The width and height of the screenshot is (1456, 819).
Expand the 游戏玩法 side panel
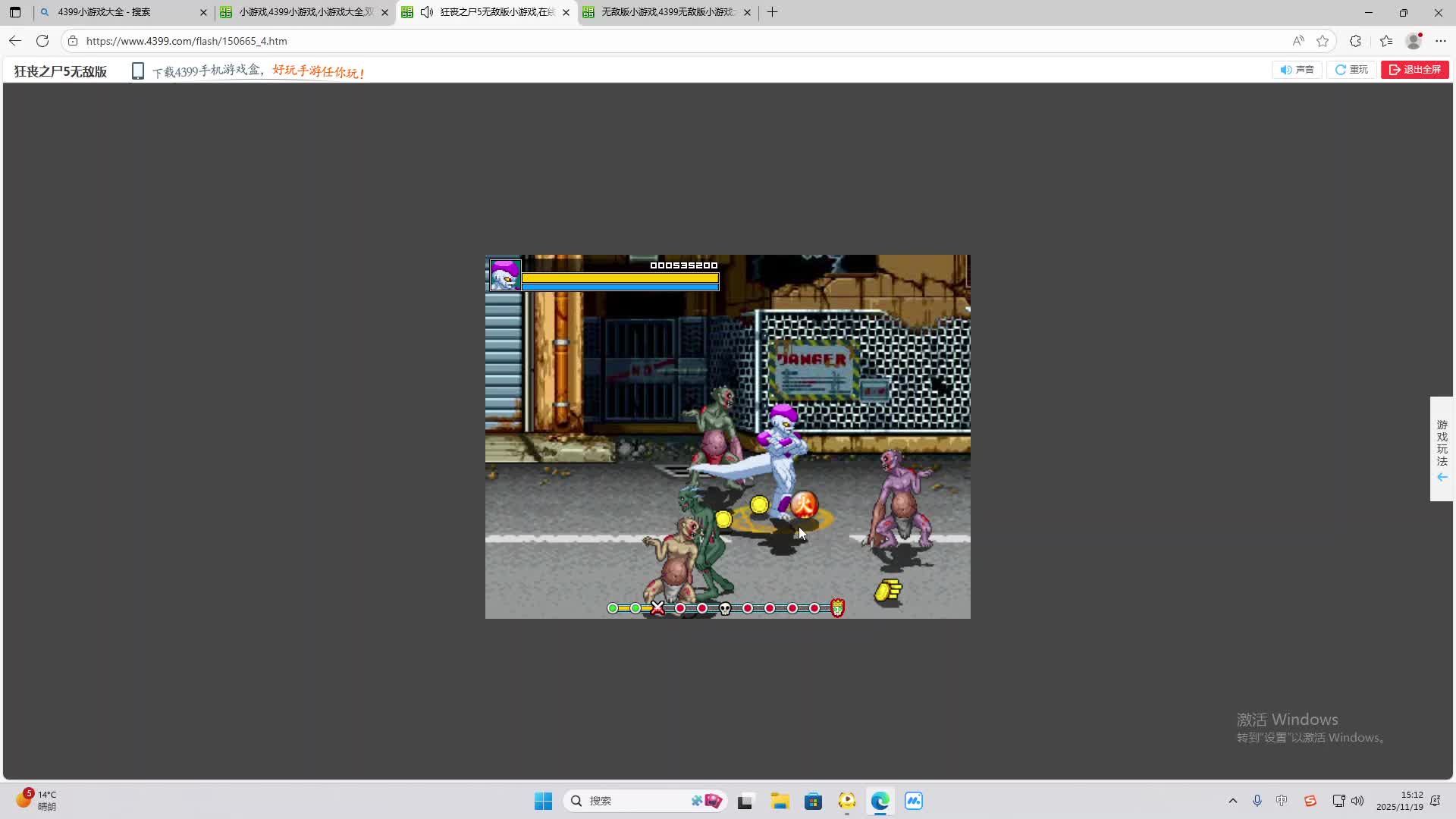[x=1442, y=449]
